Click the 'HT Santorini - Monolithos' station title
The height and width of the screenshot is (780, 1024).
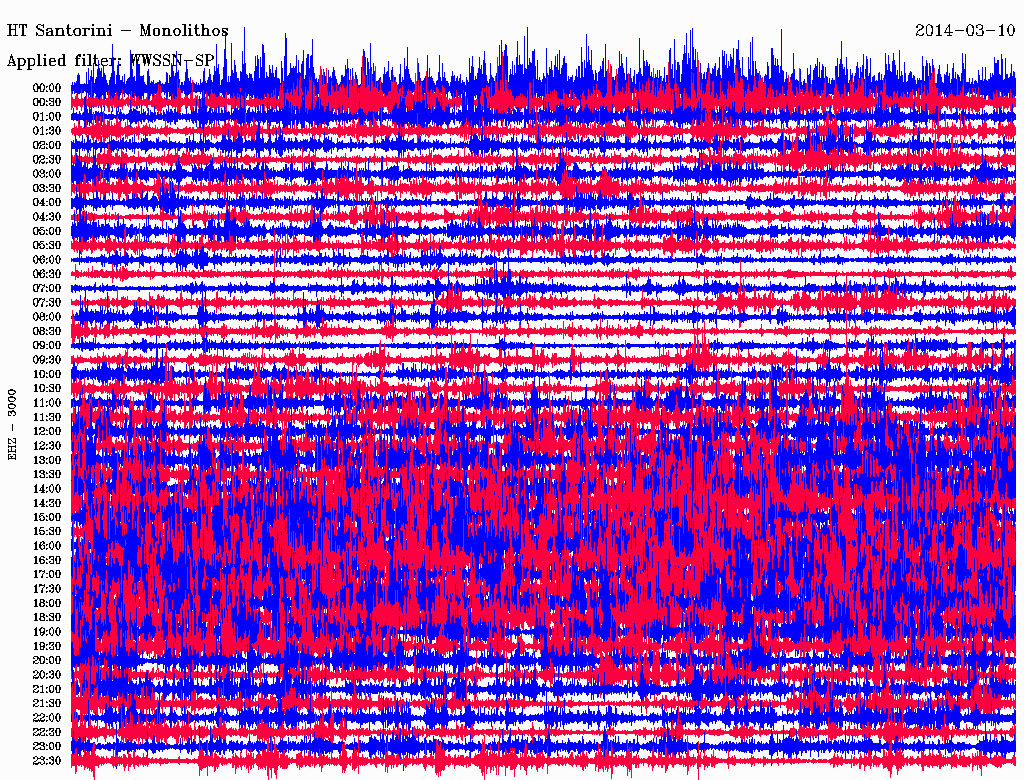click(118, 30)
